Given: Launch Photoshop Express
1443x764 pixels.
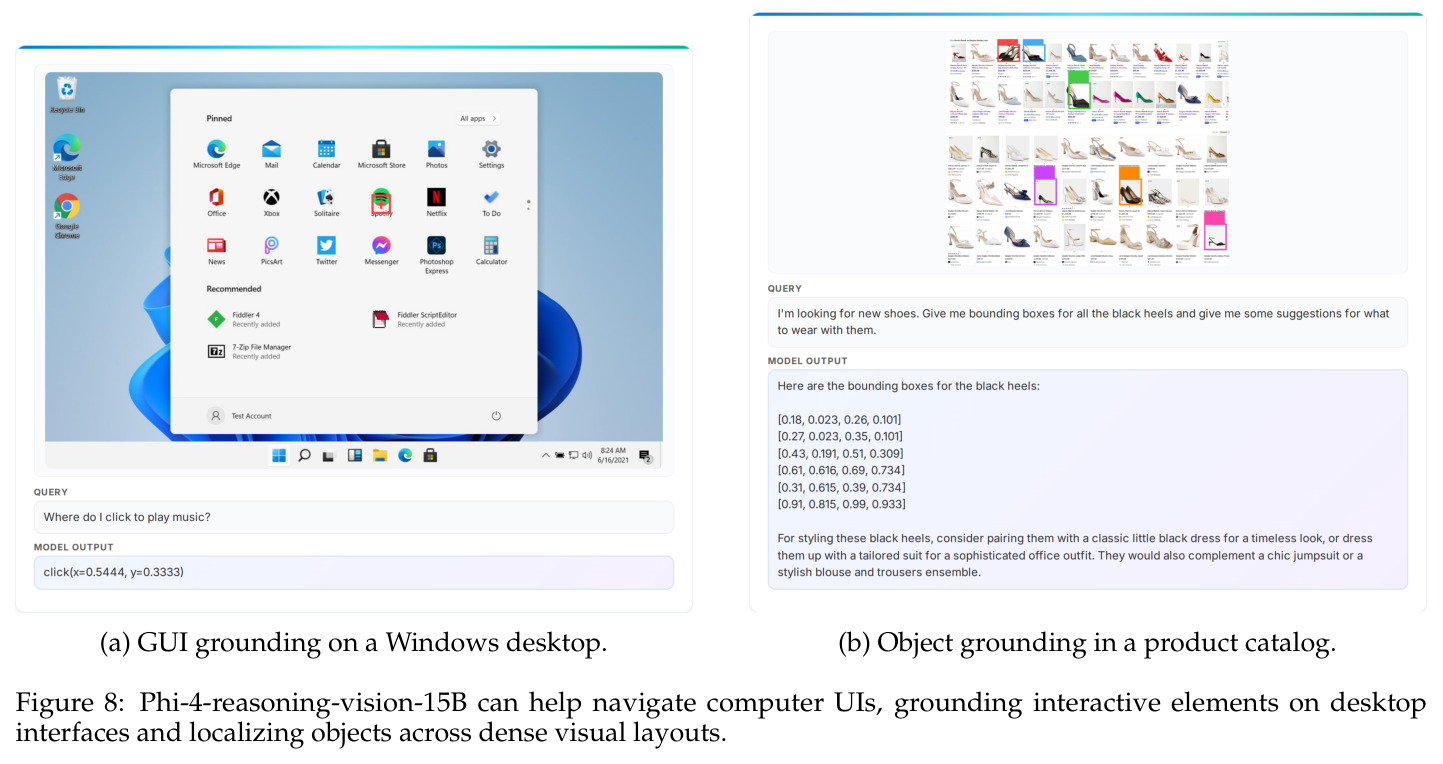Looking at the screenshot, I should click(436, 254).
